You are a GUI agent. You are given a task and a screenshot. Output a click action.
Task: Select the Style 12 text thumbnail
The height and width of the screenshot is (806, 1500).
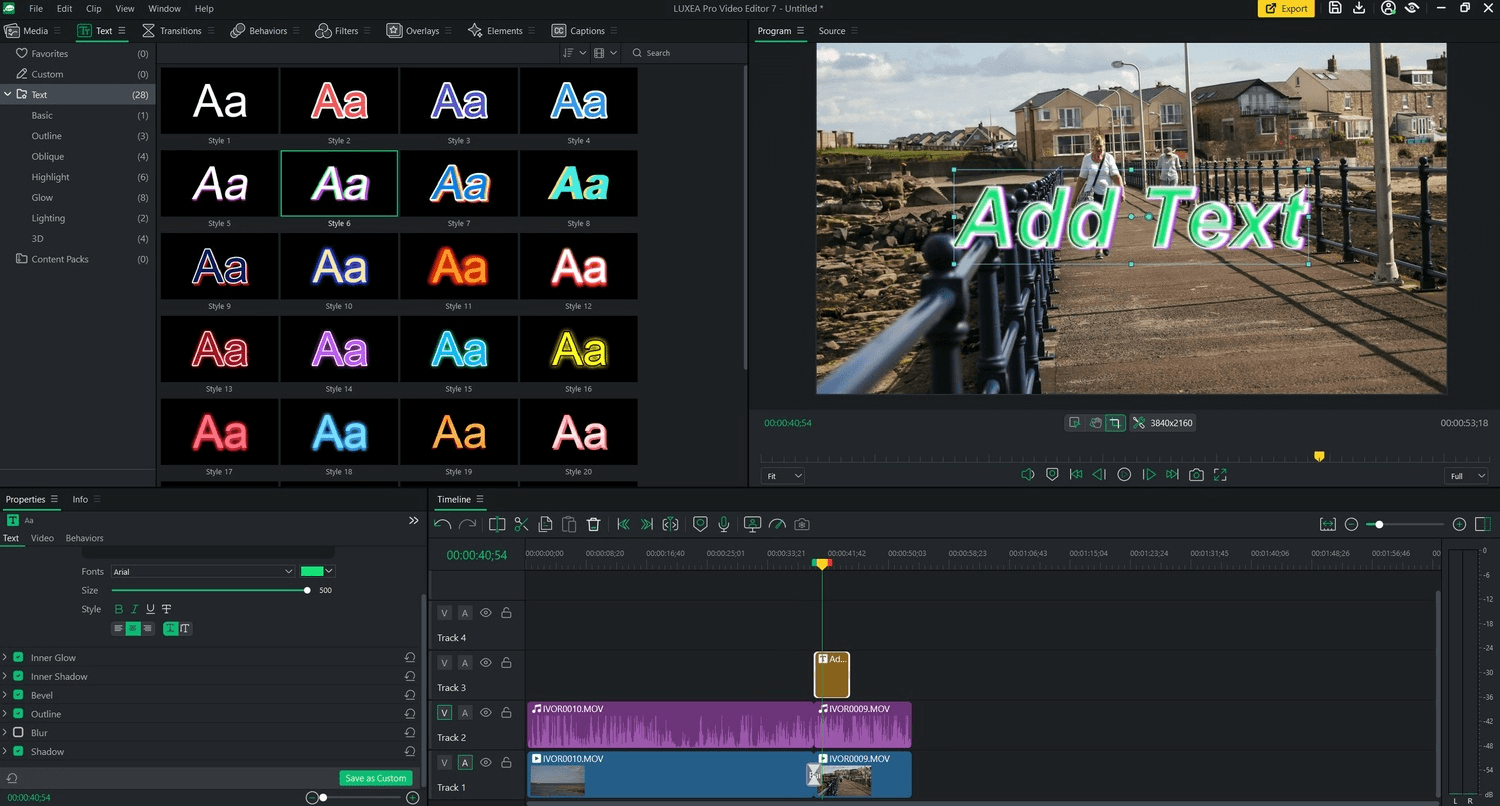tap(578, 265)
